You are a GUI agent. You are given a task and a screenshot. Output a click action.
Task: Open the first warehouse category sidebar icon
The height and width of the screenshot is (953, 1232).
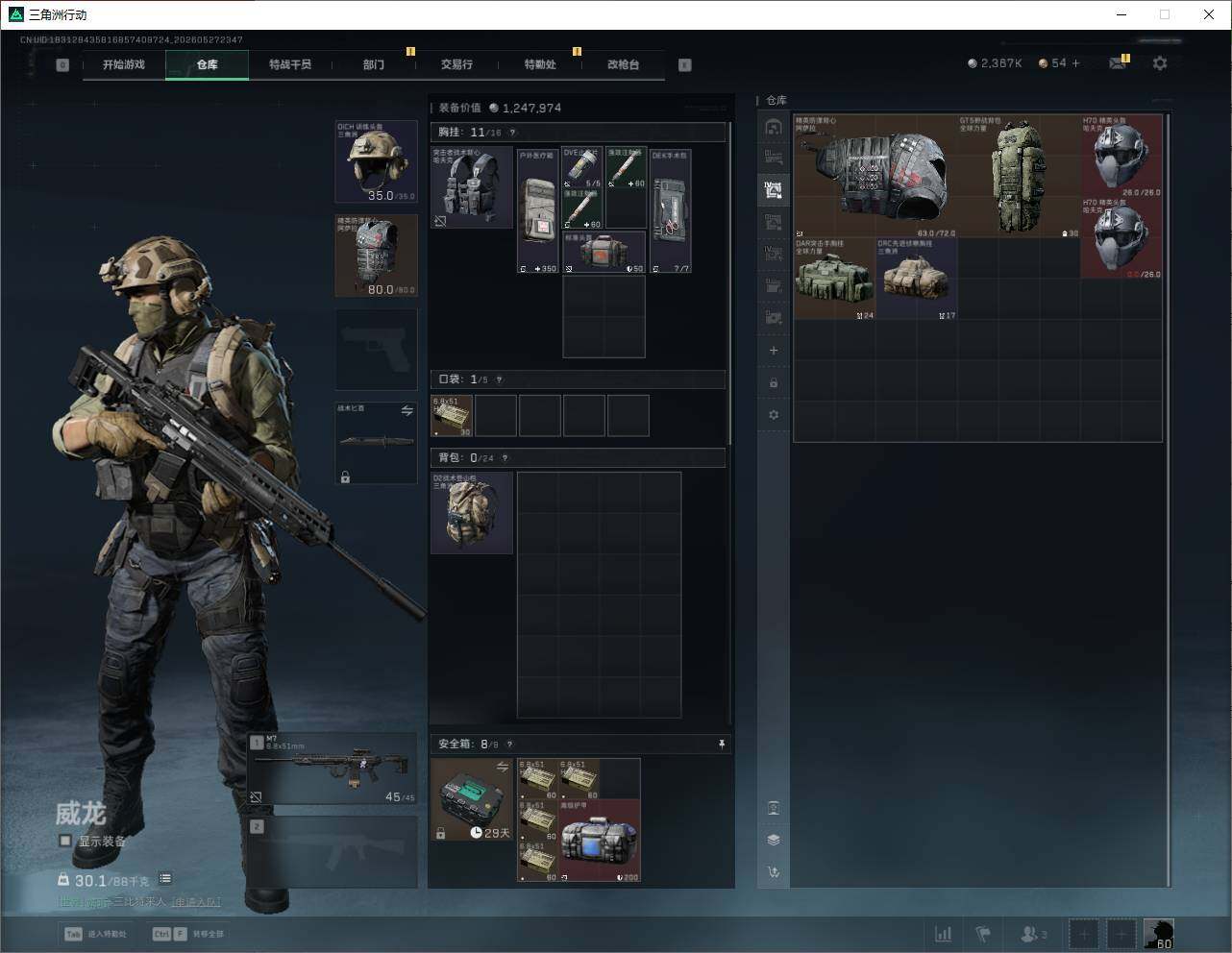(774, 126)
